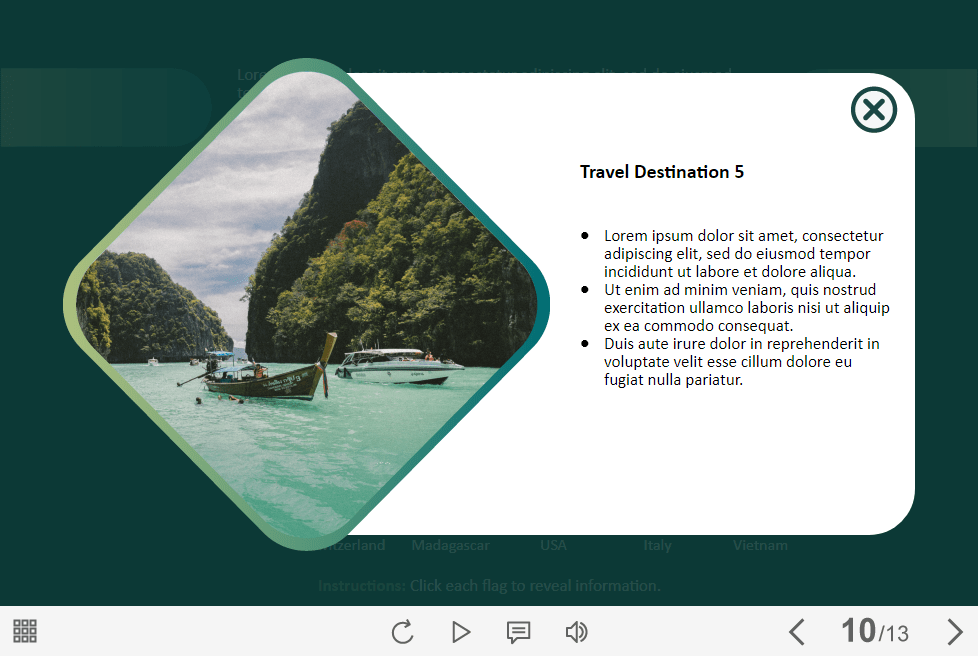Select the Madagascar flag label
Viewport: 978px width, 656px height.
pos(450,546)
